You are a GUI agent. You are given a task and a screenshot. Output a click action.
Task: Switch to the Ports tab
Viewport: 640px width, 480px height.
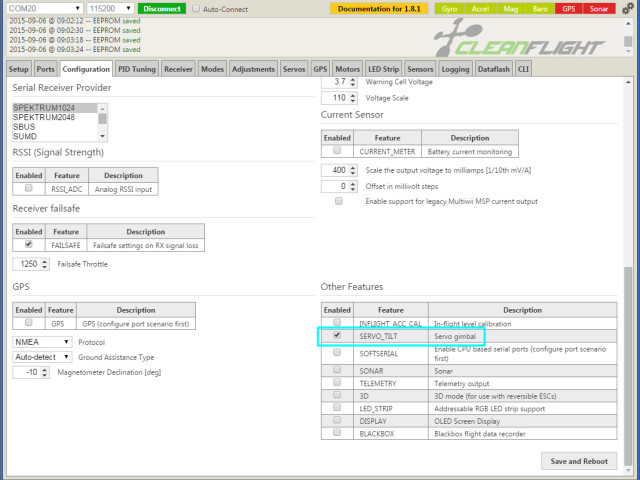coord(45,69)
